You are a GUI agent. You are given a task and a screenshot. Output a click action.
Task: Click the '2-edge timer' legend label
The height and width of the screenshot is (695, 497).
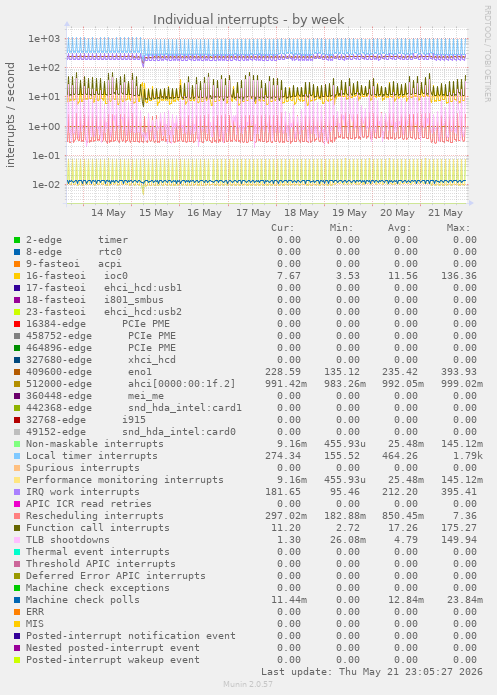click(x=77, y=240)
